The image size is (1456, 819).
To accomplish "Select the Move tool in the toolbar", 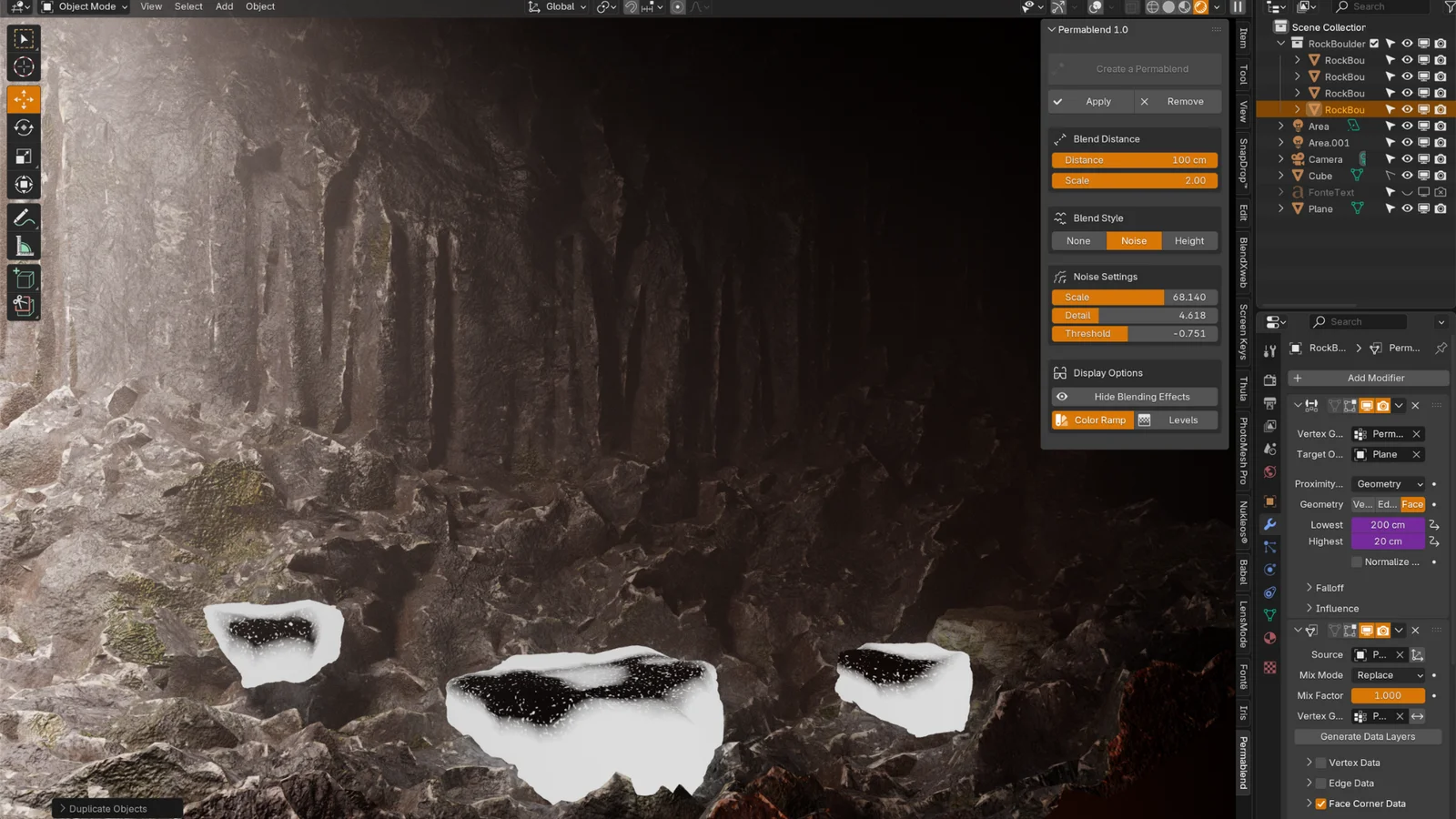I will click(24, 100).
